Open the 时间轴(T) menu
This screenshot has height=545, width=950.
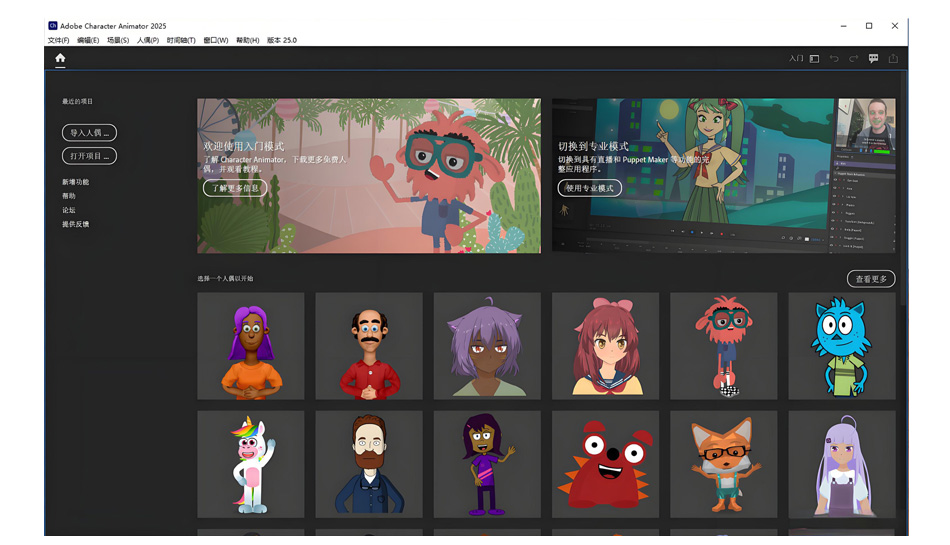181,41
